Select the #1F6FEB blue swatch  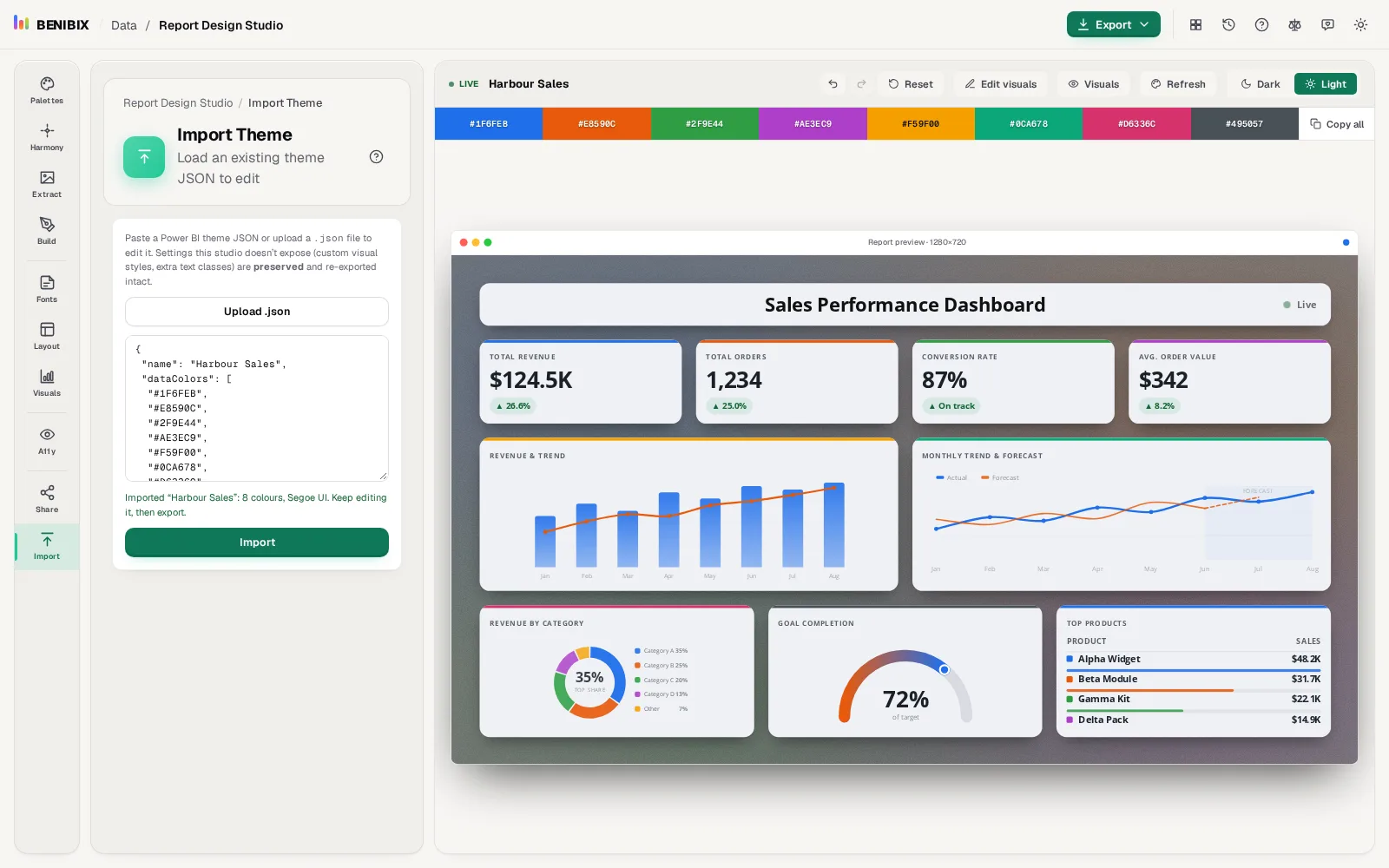click(489, 124)
